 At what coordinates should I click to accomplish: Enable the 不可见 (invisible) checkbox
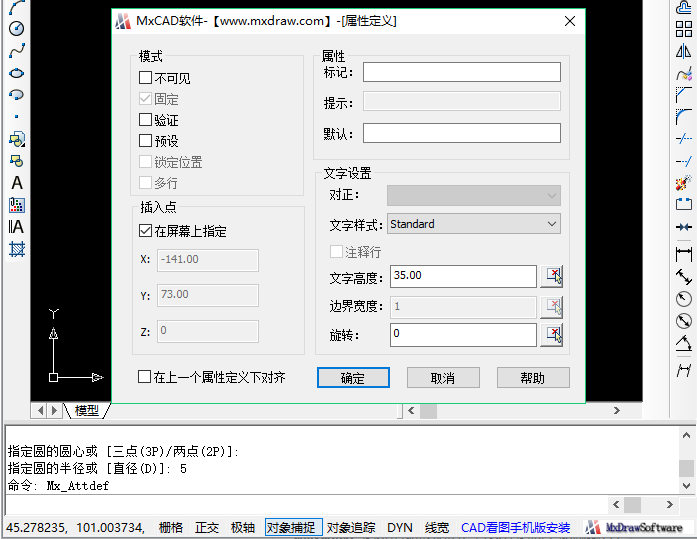pos(145,78)
